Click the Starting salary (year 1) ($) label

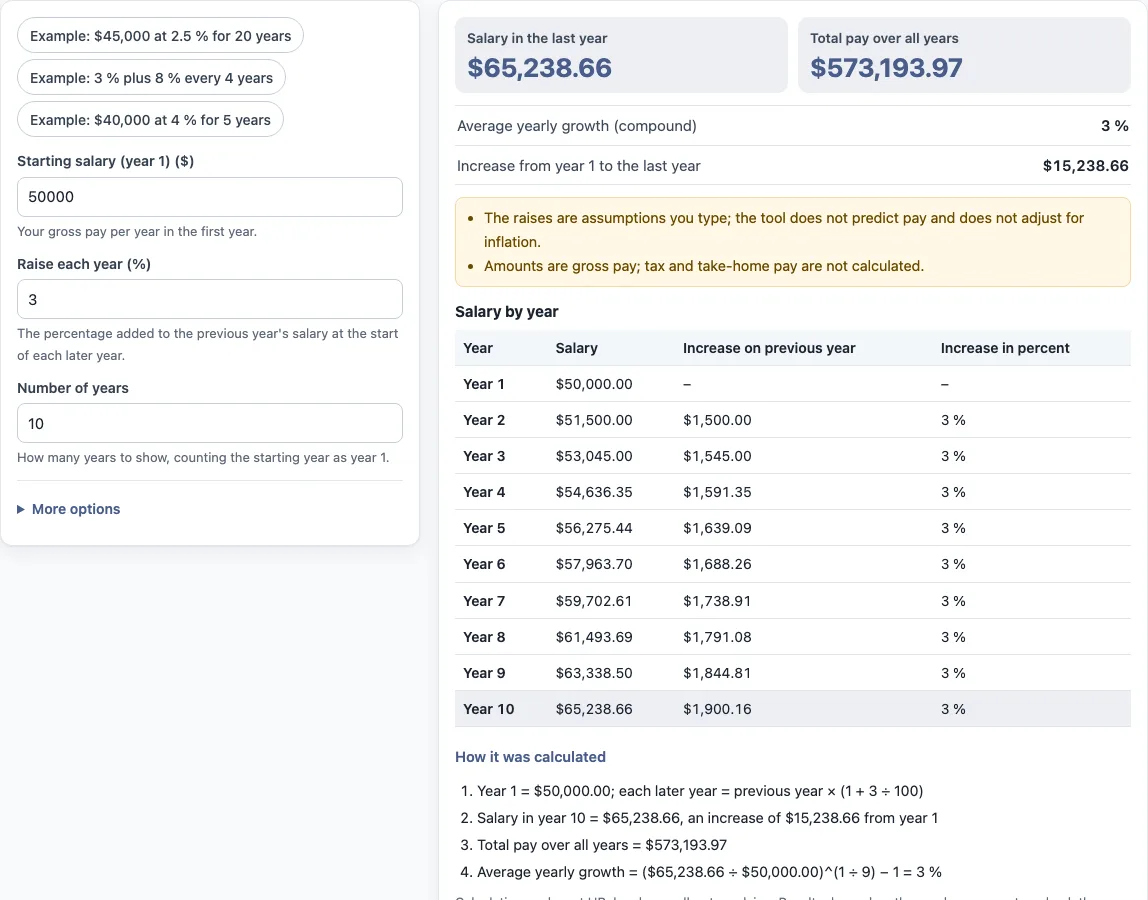[105, 161]
